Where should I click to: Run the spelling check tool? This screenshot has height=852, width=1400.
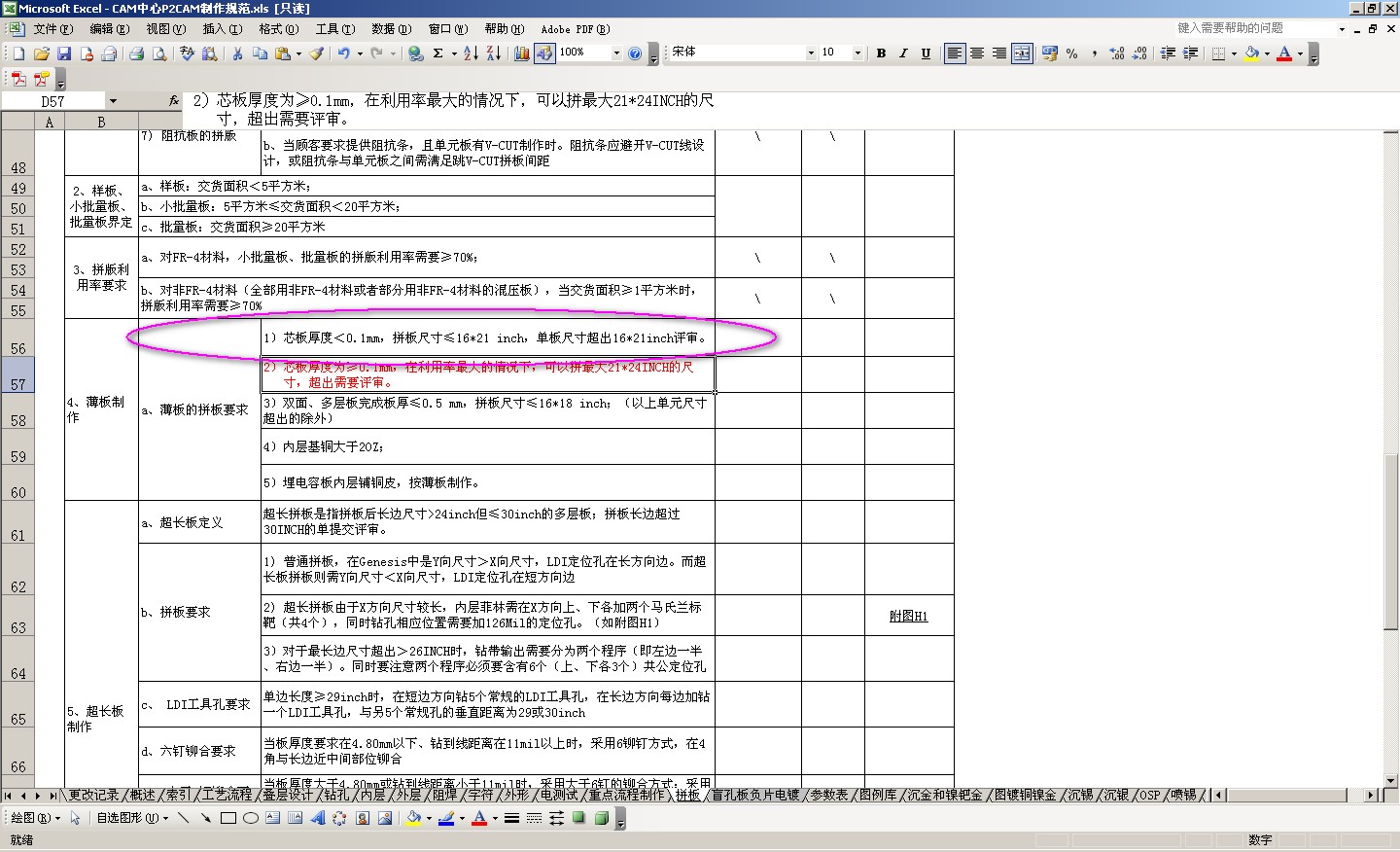[187, 53]
